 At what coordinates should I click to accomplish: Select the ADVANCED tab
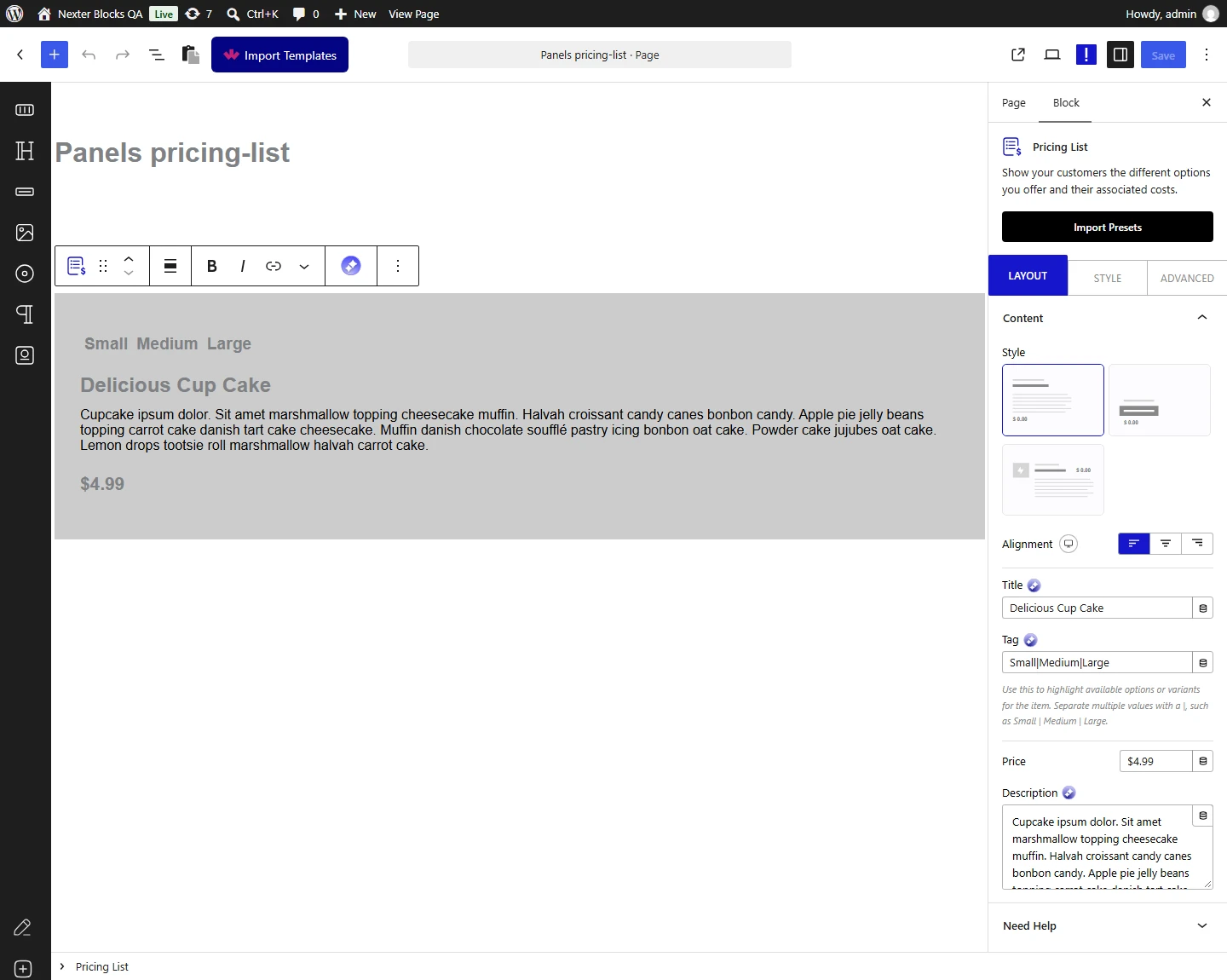point(1187,278)
